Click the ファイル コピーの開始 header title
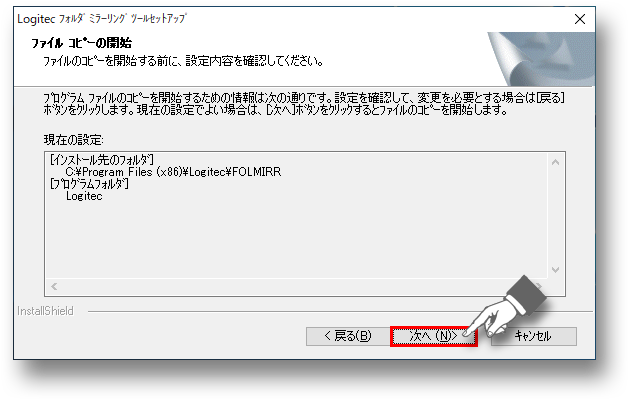Screen dimensions: 630x401 pos(82,43)
